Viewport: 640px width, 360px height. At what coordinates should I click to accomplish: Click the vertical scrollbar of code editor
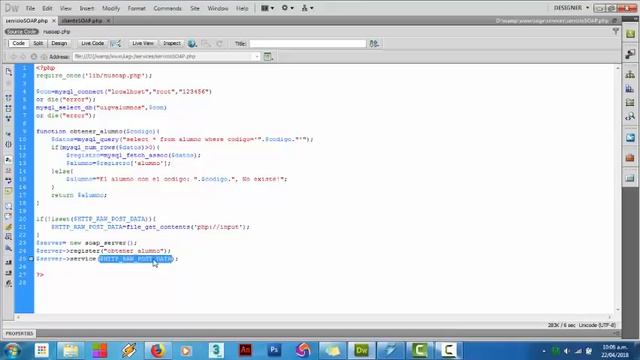coord(618,189)
